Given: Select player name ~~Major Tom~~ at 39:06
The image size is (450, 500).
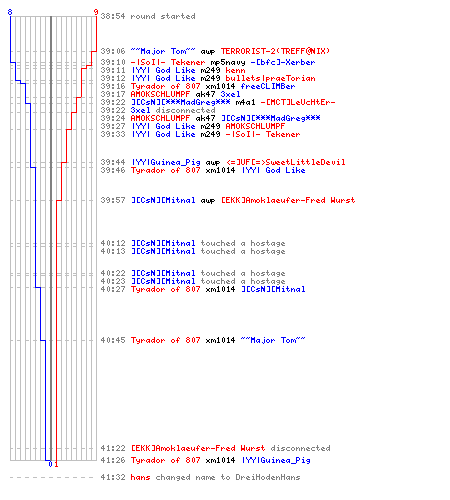Looking at the screenshot, I should pos(163,51).
